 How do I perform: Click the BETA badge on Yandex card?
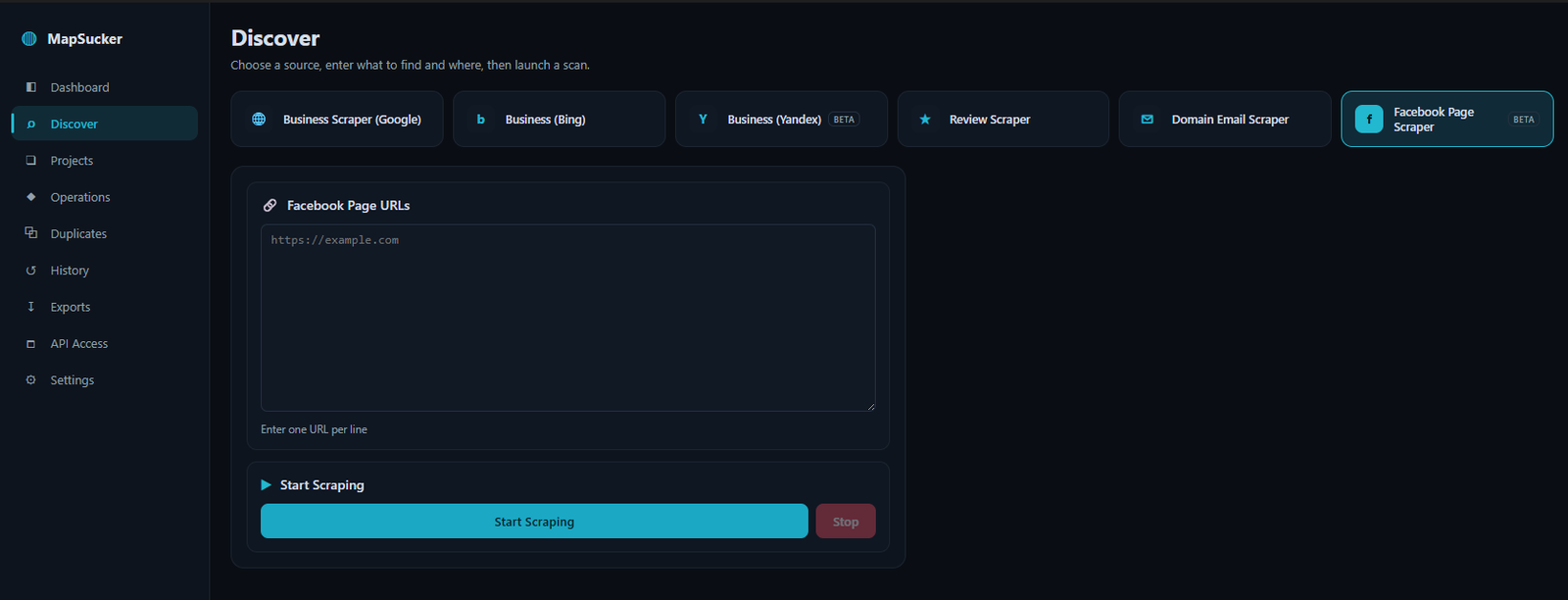(844, 120)
